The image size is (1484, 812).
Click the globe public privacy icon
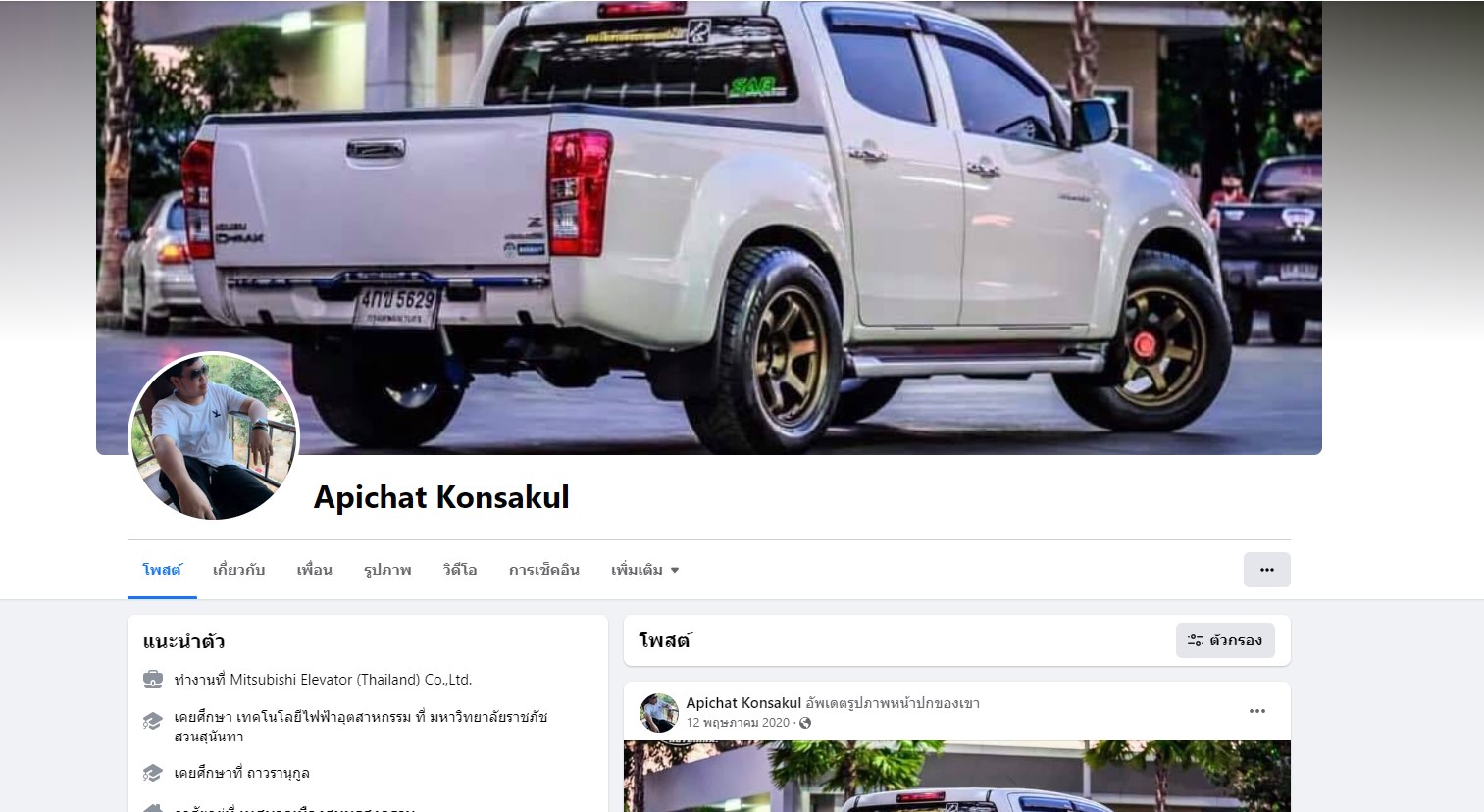coord(805,723)
